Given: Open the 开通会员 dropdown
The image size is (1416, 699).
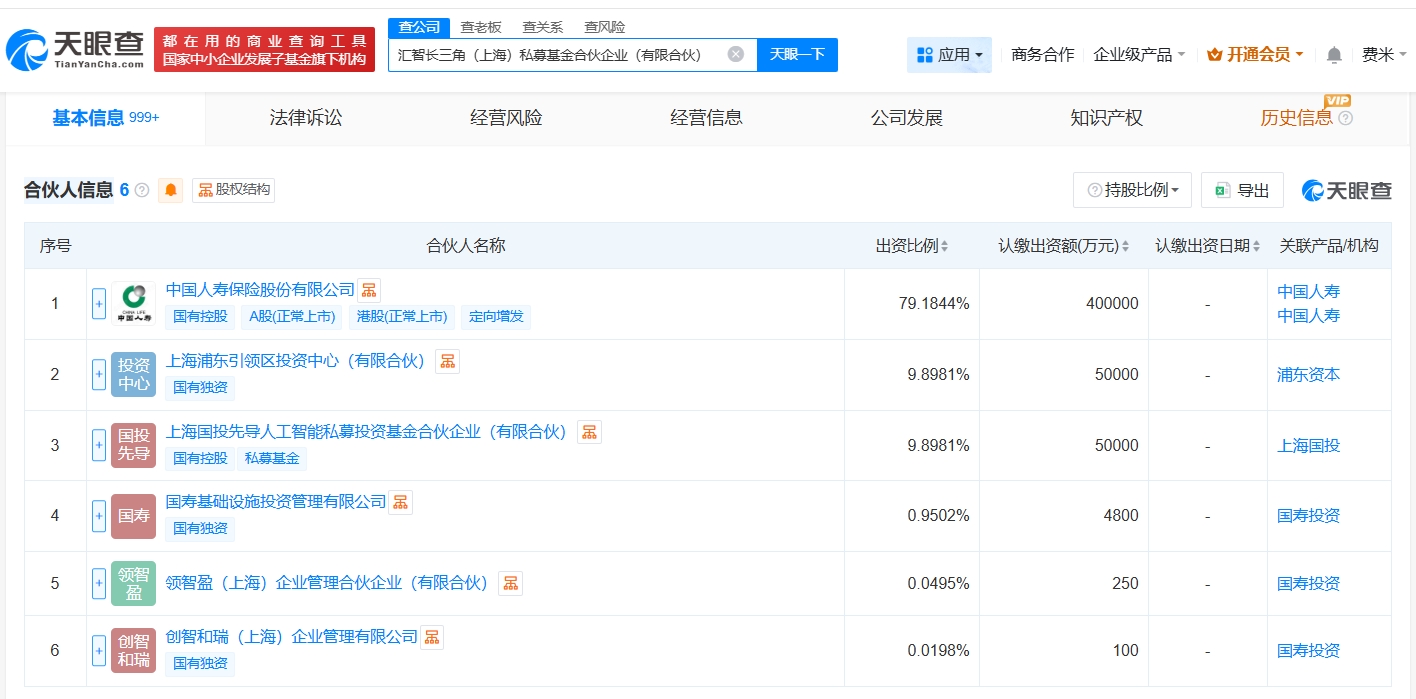Looking at the screenshot, I should [1255, 55].
